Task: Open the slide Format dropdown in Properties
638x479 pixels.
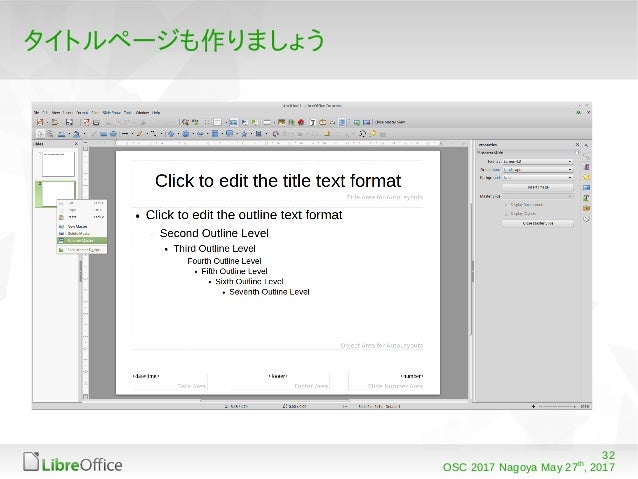Action: click(x=538, y=162)
